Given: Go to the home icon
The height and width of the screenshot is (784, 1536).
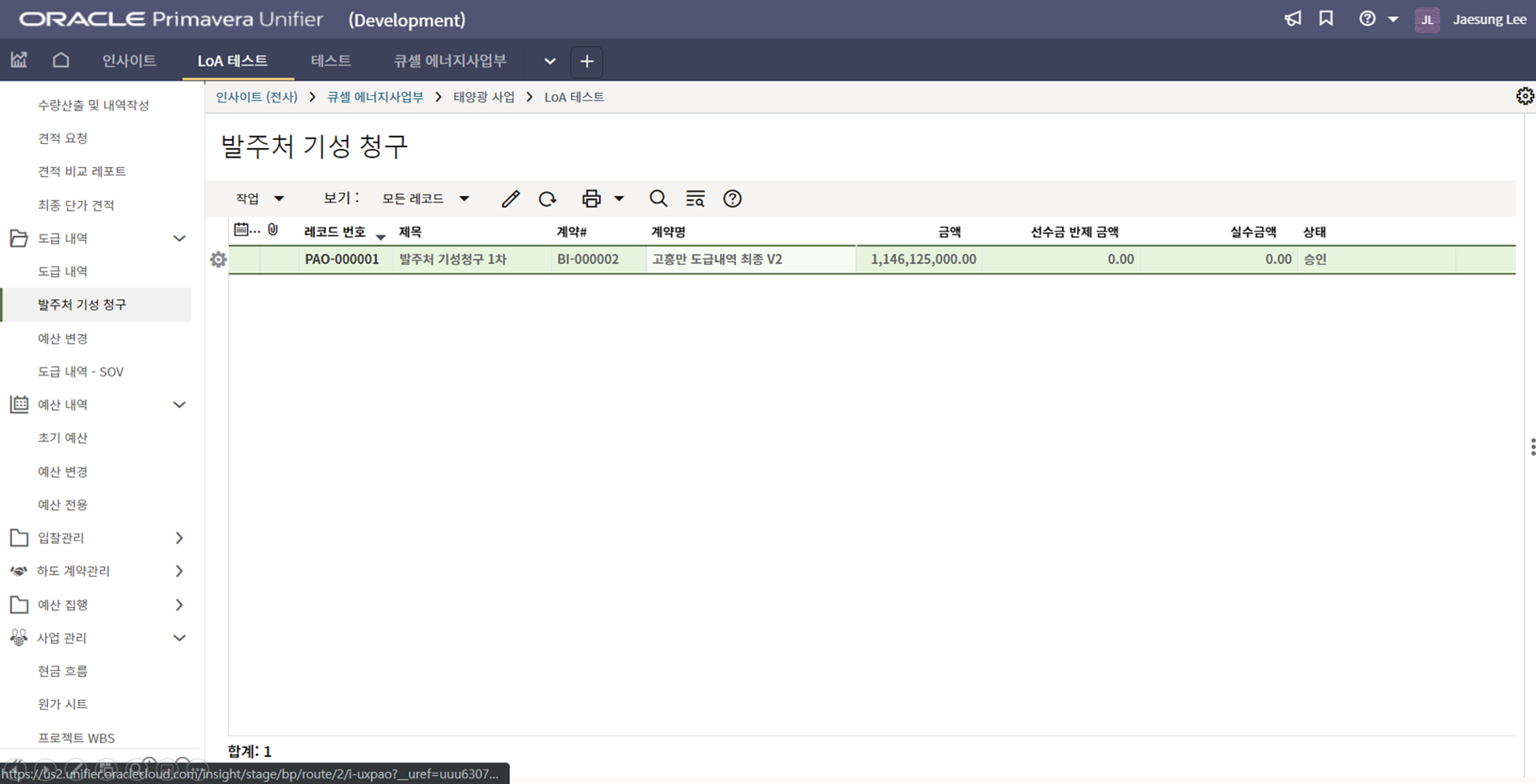Looking at the screenshot, I should click(x=61, y=60).
